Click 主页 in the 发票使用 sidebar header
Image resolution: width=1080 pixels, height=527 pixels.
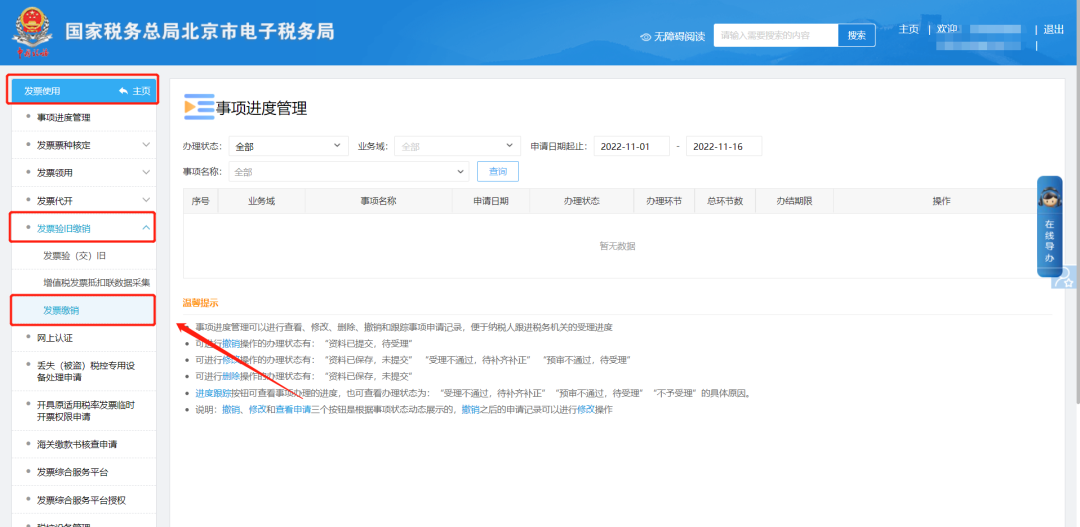click(x=141, y=91)
